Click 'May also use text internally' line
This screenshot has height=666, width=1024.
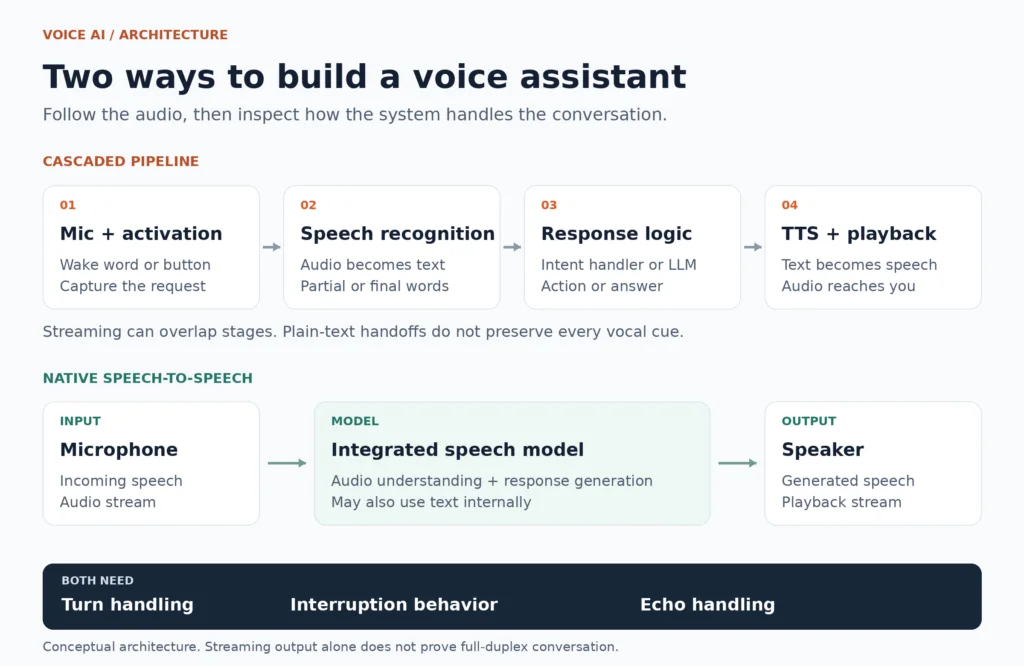click(x=431, y=502)
